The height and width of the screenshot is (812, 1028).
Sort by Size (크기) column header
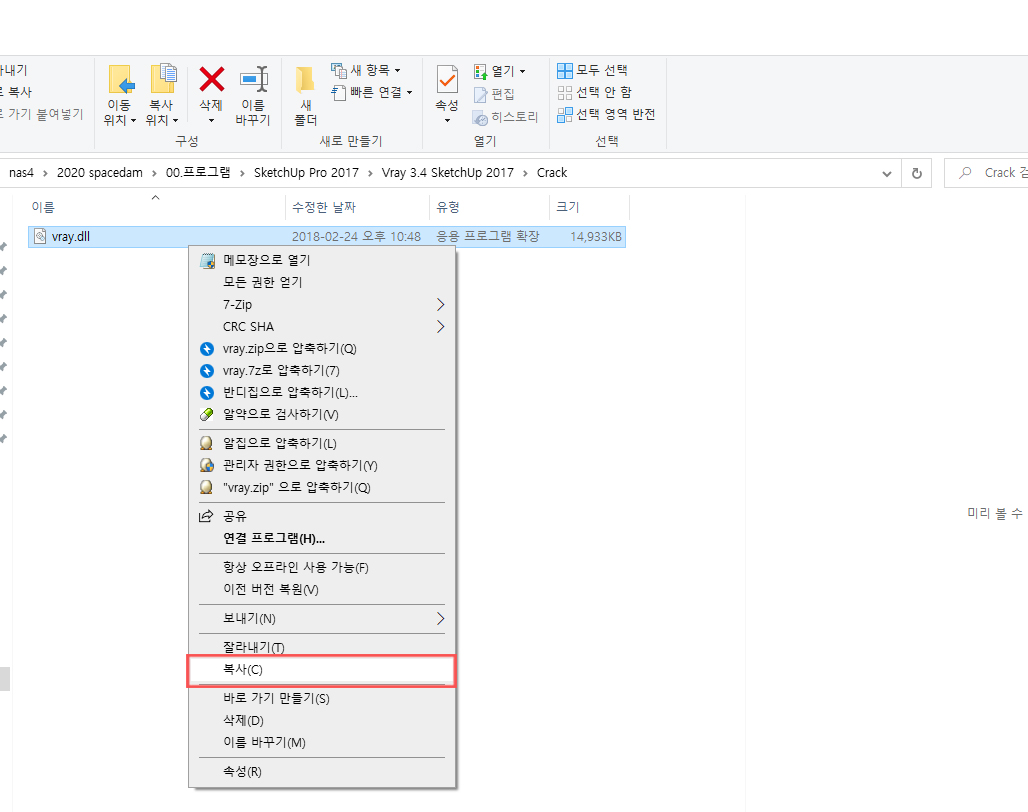tap(589, 207)
